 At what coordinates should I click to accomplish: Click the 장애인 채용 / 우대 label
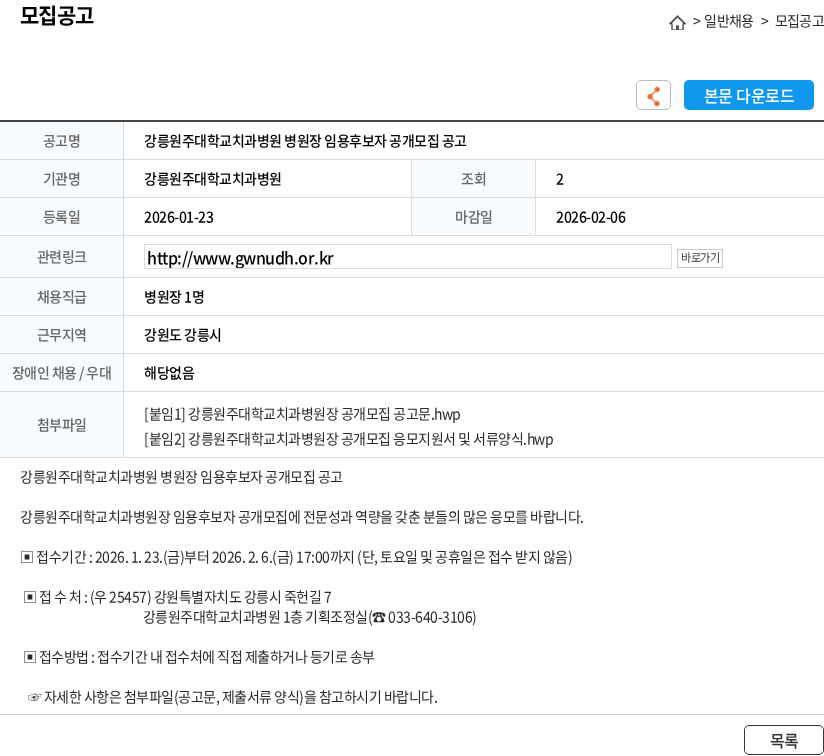pyautogui.click(x=61, y=373)
